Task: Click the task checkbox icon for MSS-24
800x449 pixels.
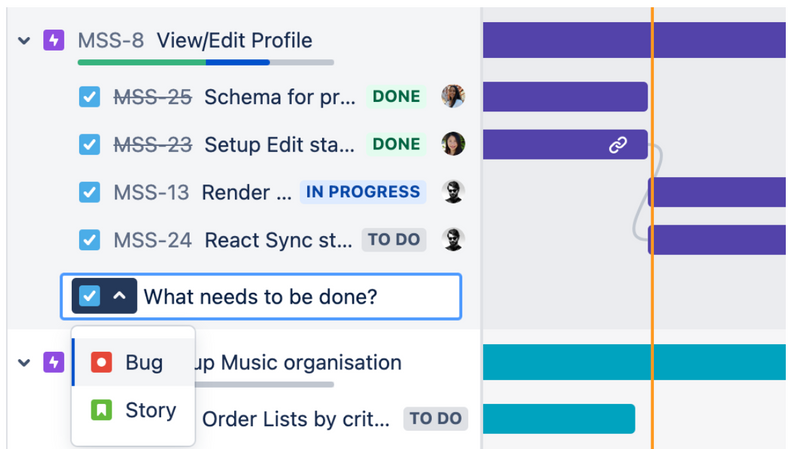Action: point(90,240)
